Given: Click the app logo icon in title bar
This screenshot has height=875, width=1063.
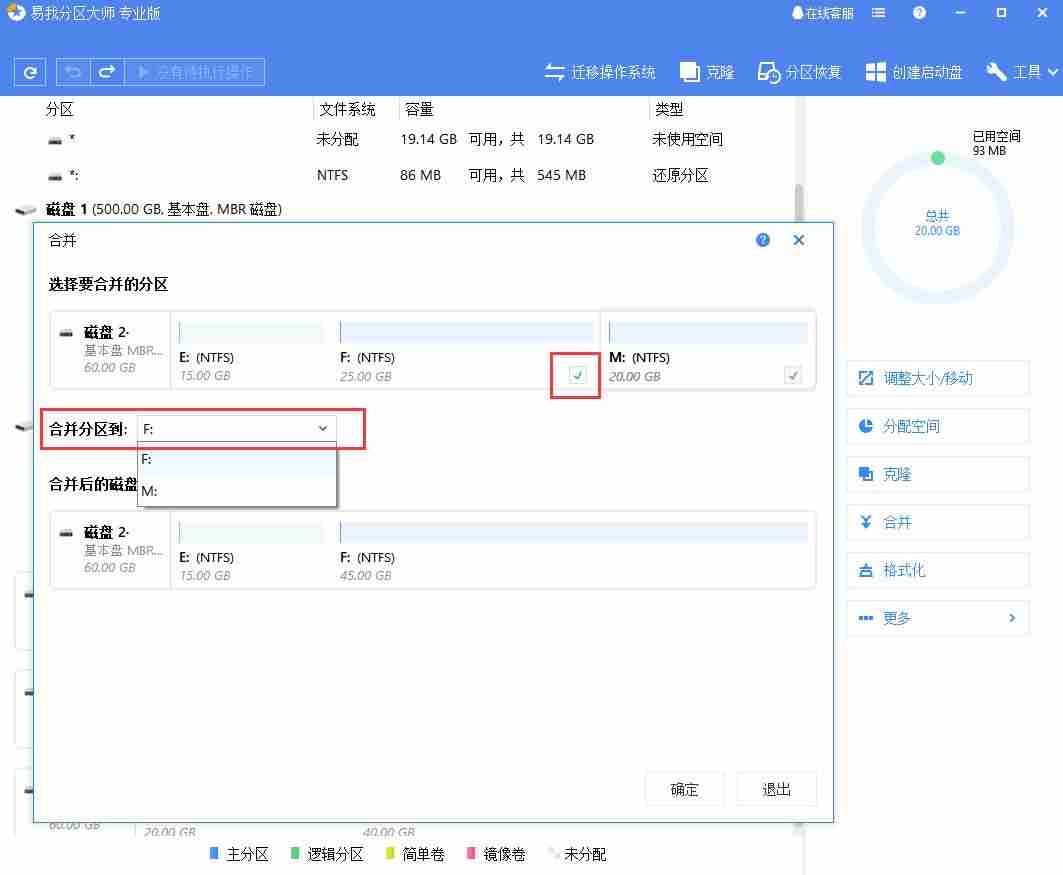Looking at the screenshot, I should coord(15,13).
